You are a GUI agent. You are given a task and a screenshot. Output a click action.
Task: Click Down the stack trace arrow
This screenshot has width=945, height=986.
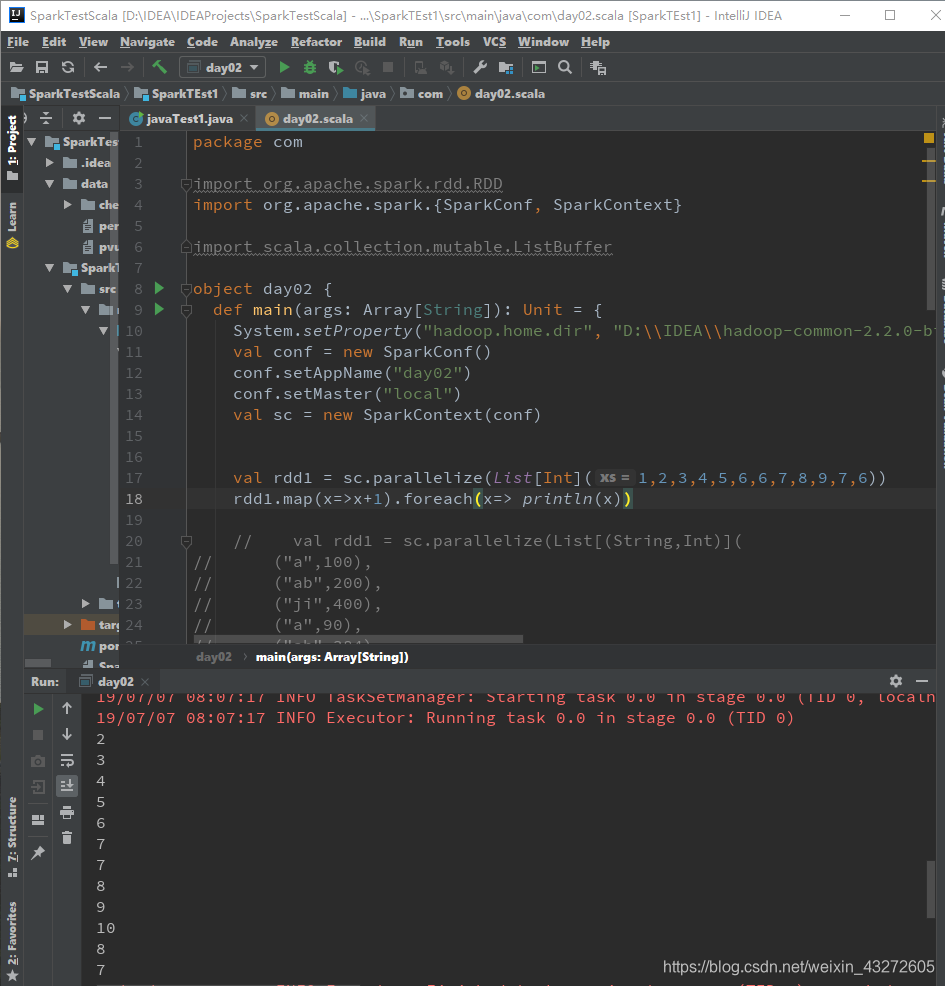tap(67, 734)
